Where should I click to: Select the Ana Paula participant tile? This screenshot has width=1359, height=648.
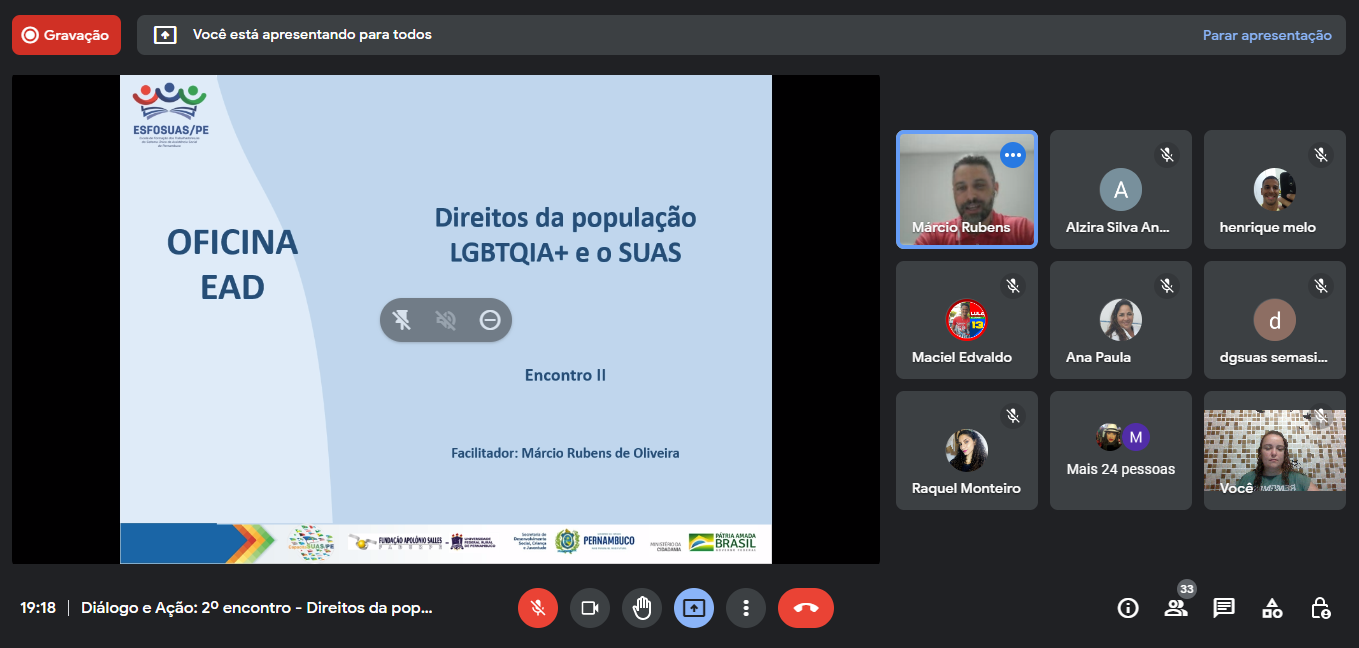1120,320
